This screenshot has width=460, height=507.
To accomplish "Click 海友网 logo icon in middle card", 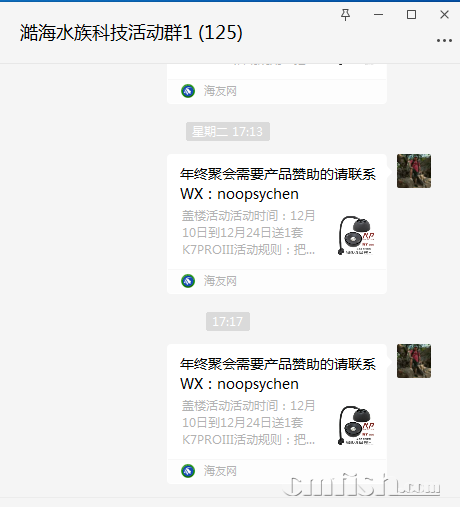I will coord(188,281).
